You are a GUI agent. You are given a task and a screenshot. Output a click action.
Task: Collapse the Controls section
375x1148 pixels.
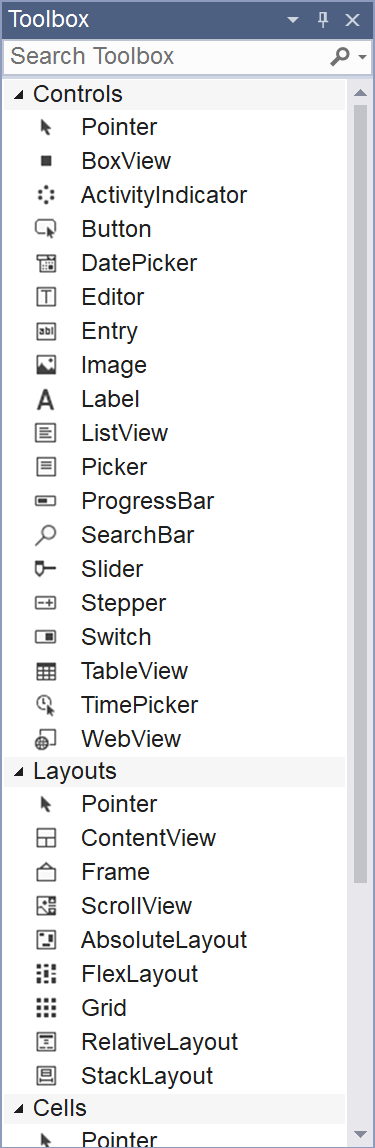click(x=19, y=94)
